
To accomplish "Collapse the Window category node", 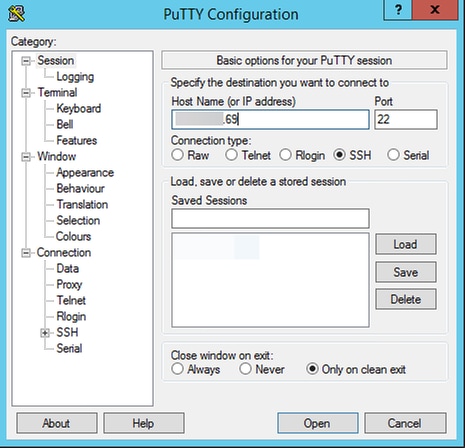I will tap(26, 157).
